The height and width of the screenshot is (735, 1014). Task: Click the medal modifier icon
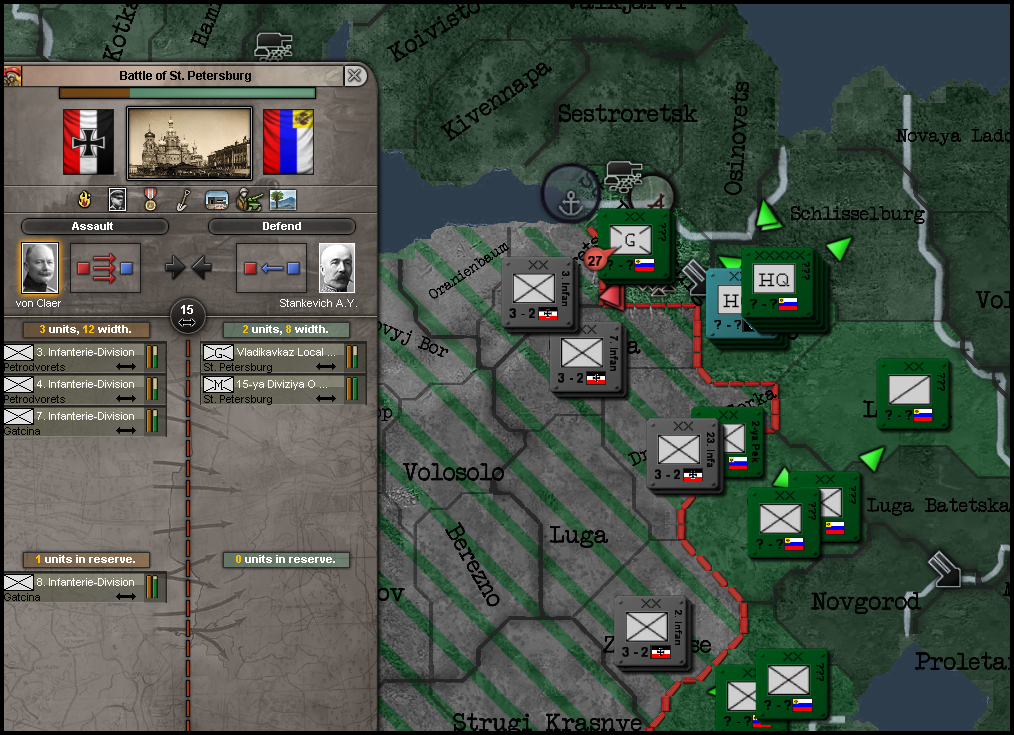[x=150, y=200]
